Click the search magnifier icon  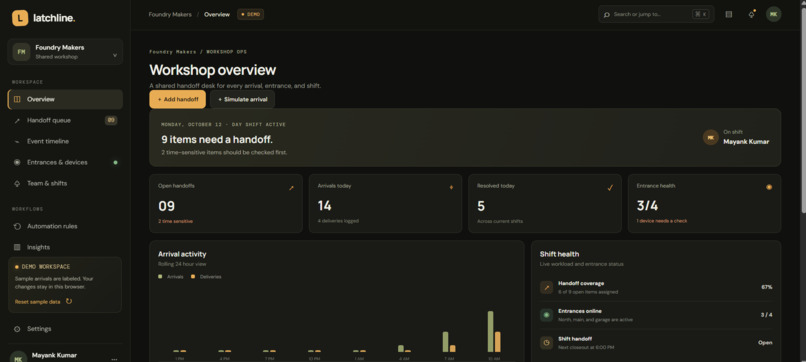tap(607, 14)
